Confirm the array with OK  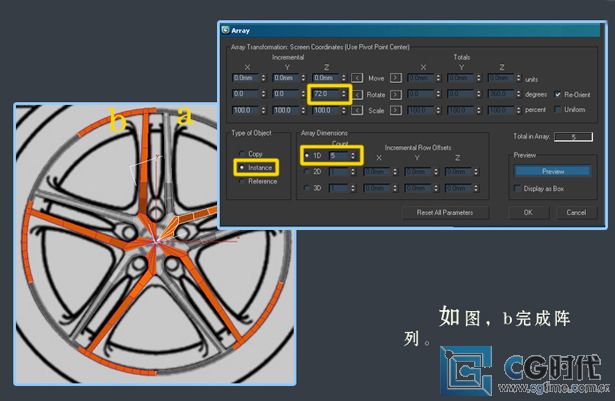coord(528,213)
